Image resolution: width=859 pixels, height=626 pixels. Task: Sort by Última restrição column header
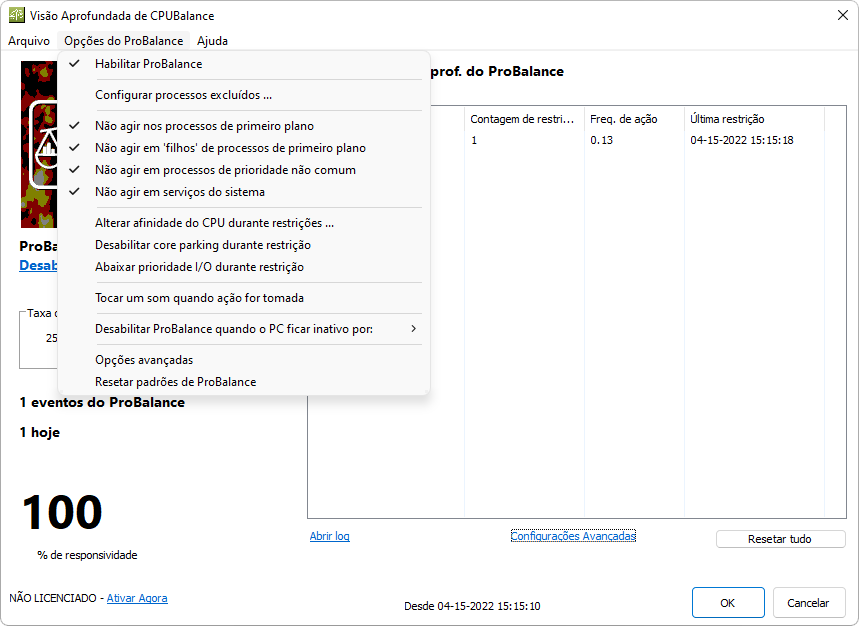pyautogui.click(x=727, y=119)
